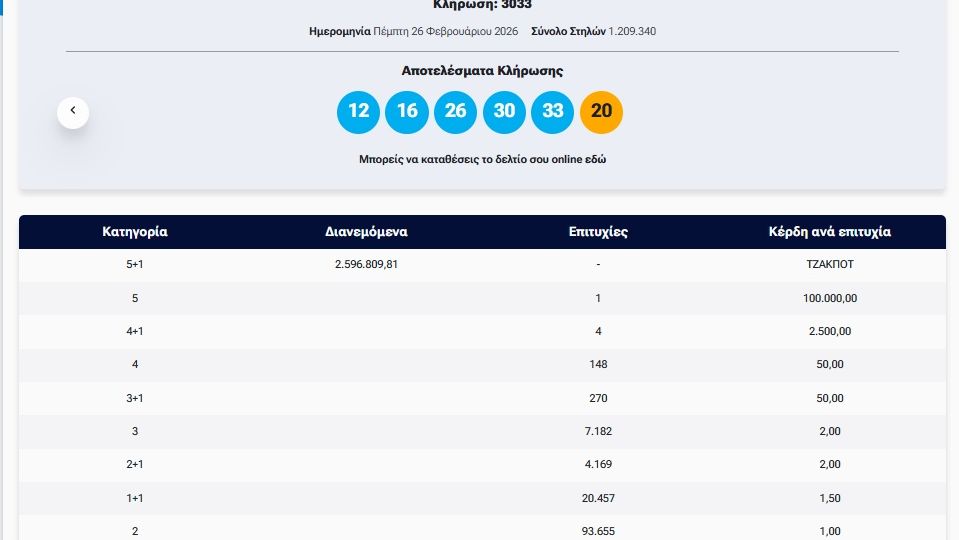Select the blue number 16 ball
Screen dimensions: 959x540
pyautogui.click(x=407, y=111)
